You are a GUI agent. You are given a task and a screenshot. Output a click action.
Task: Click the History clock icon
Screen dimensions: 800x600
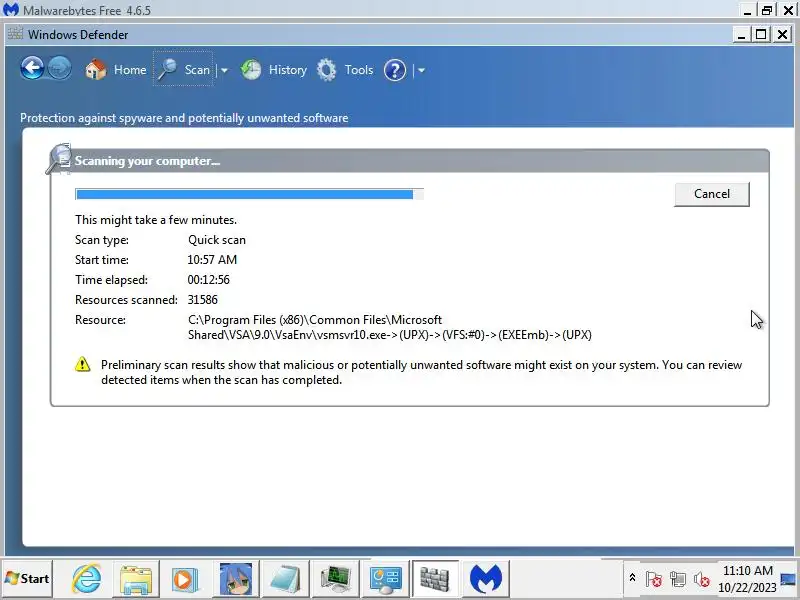pyautogui.click(x=251, y=70)
